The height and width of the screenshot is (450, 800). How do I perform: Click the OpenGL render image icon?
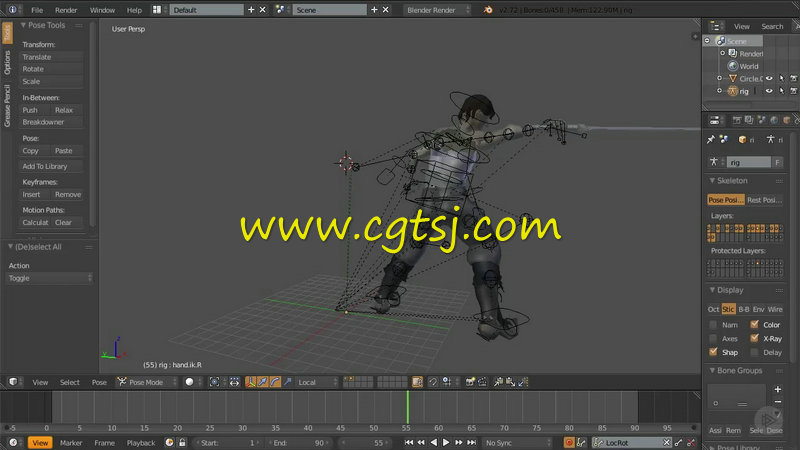pos(470,382)
